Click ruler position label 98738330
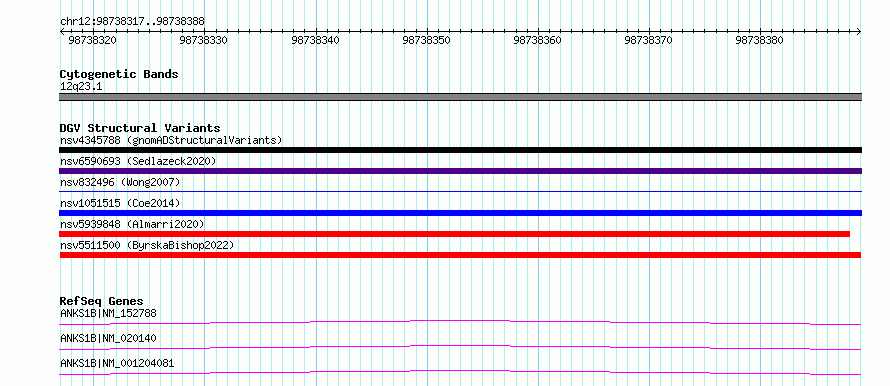 click(x=203, y=40)
